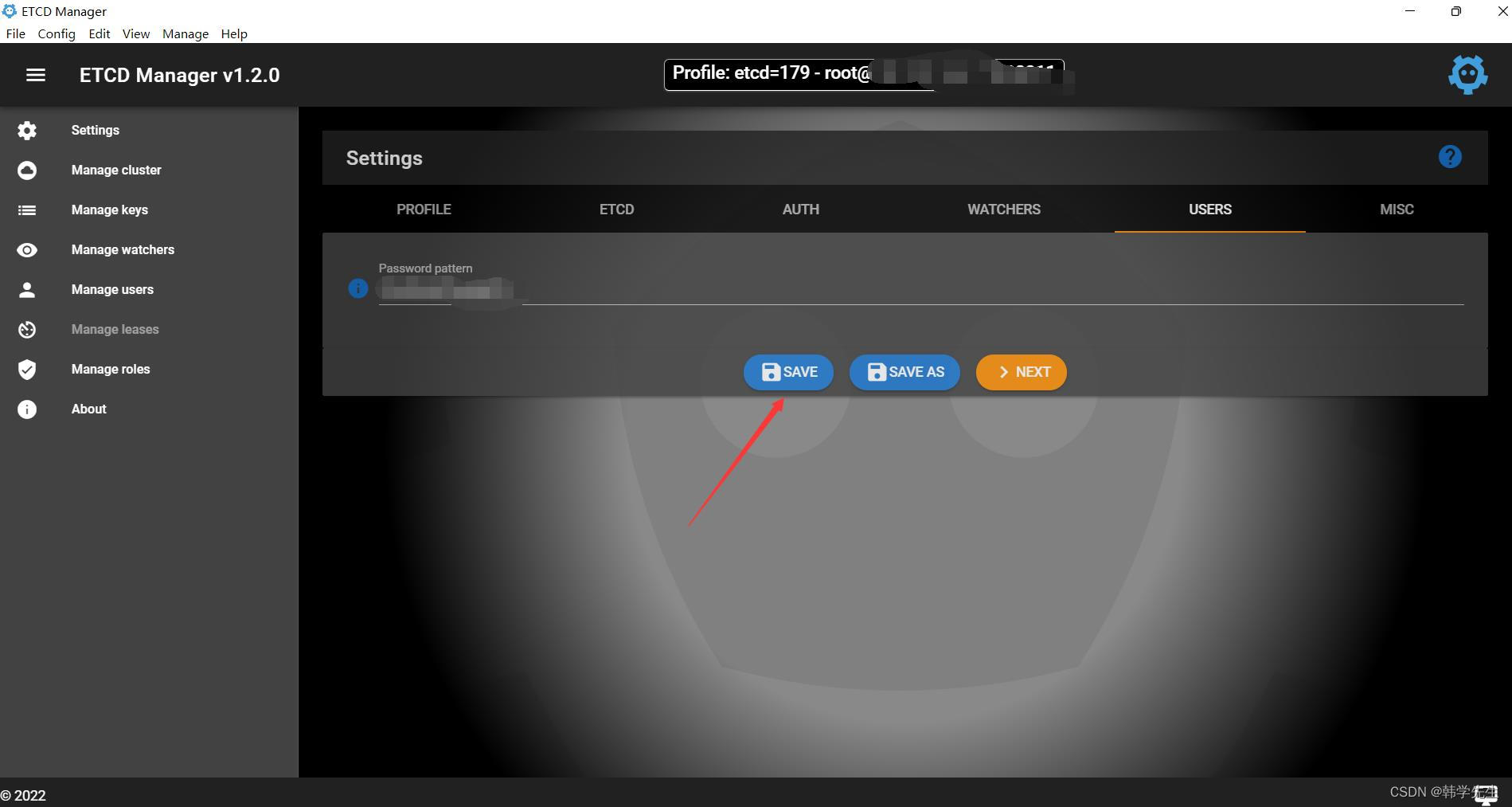Click the Profile etcd=179 label box
Image resolution: width=1512 pixels, height=807 pixels.
tap(864, 75)
